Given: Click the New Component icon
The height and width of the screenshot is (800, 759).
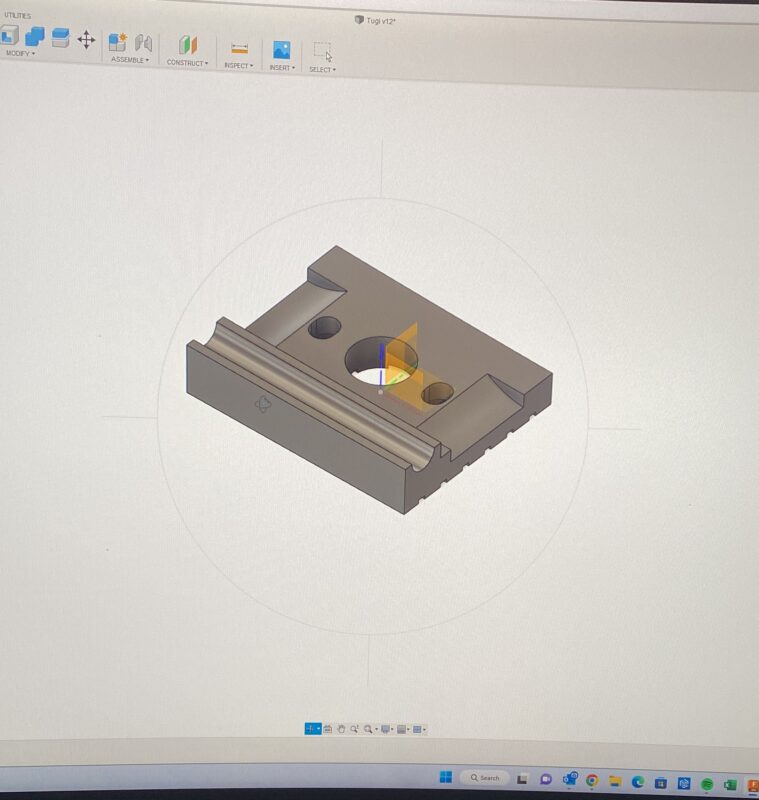Looking at the screenshot, I should (x=117, y=42).
